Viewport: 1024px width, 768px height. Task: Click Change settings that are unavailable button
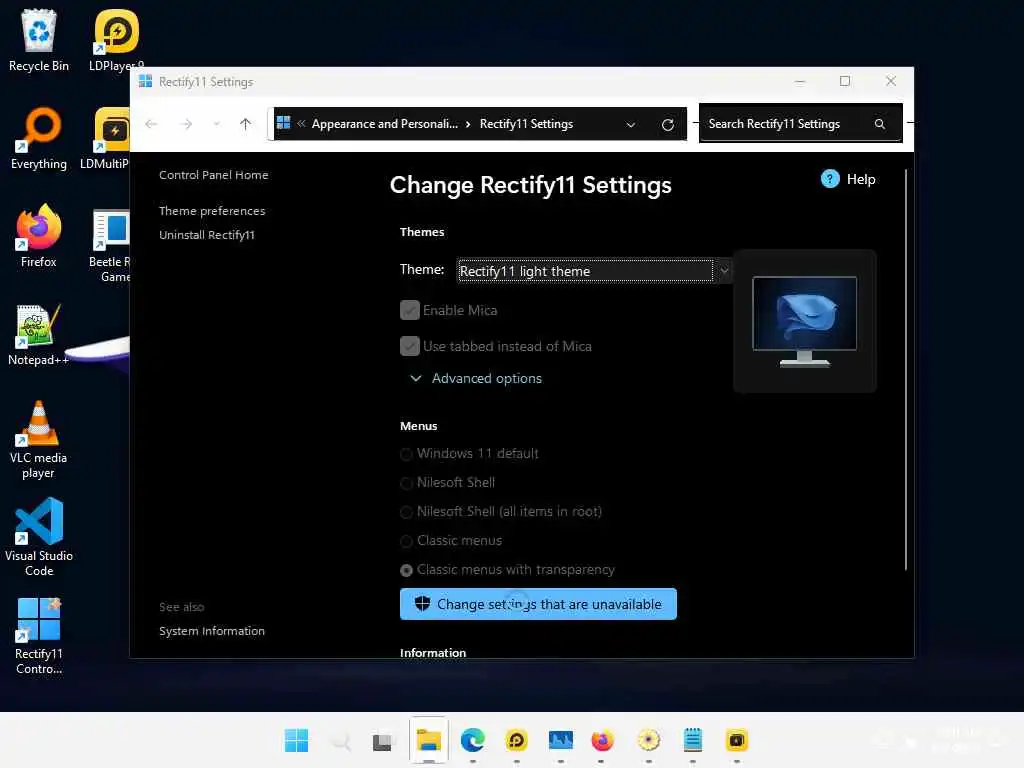pos(538,604)
